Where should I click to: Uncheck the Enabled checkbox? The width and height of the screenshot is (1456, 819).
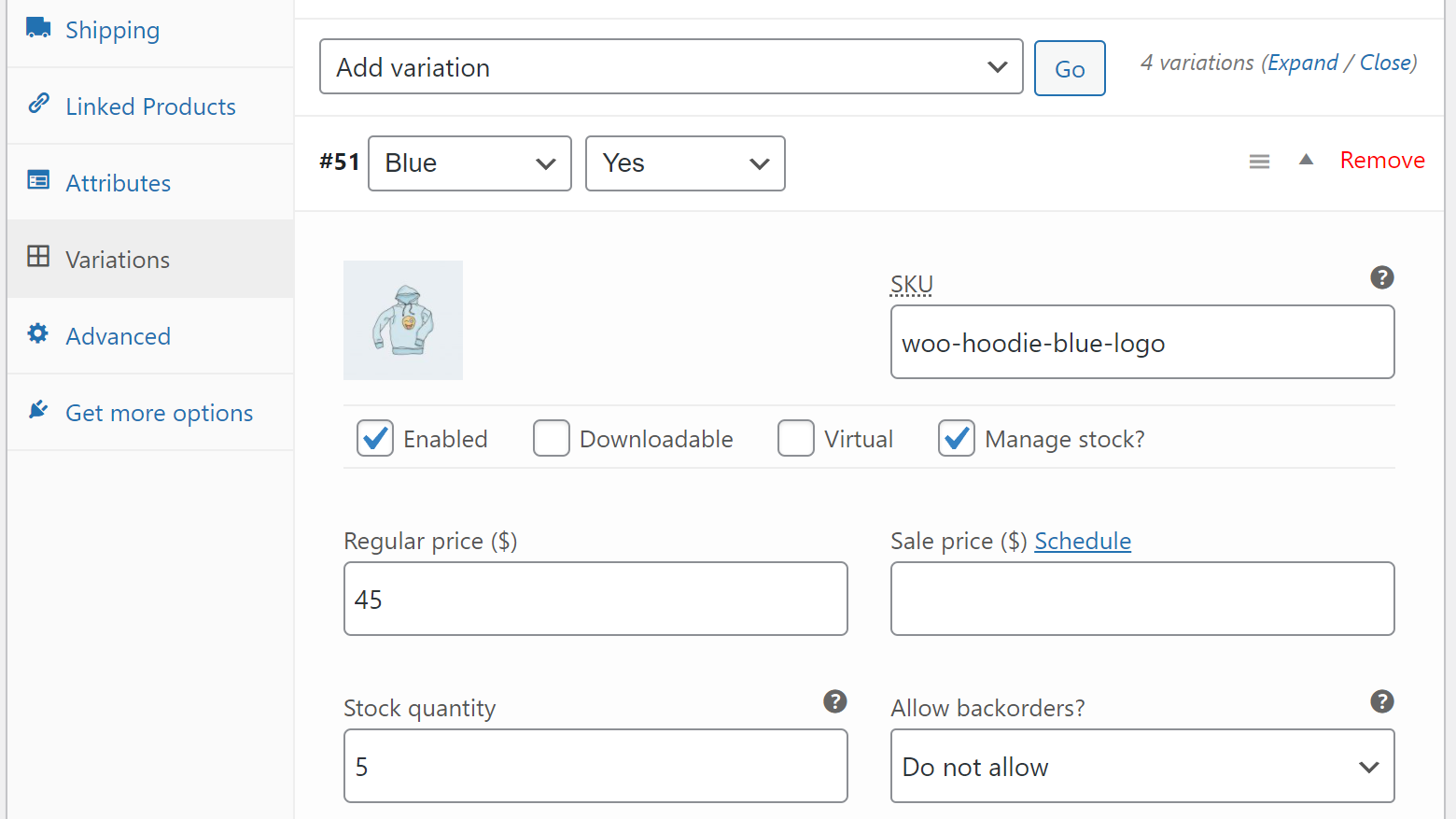pos(375,438)
